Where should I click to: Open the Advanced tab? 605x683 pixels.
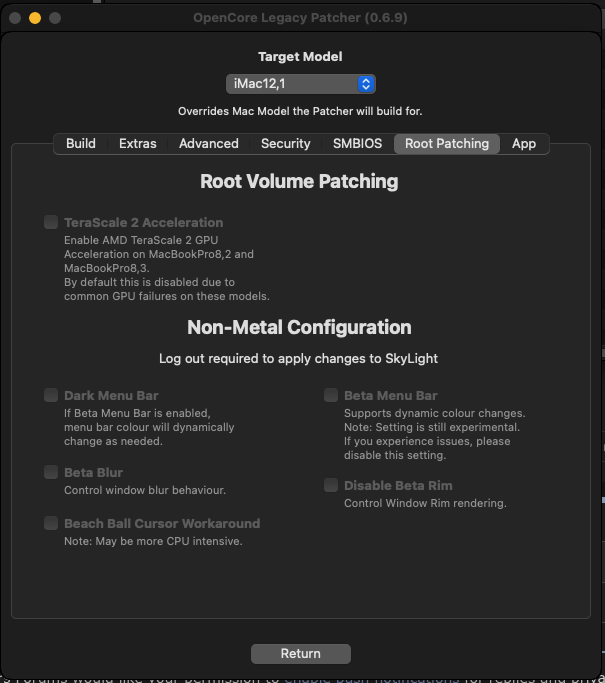coord(209,144)
